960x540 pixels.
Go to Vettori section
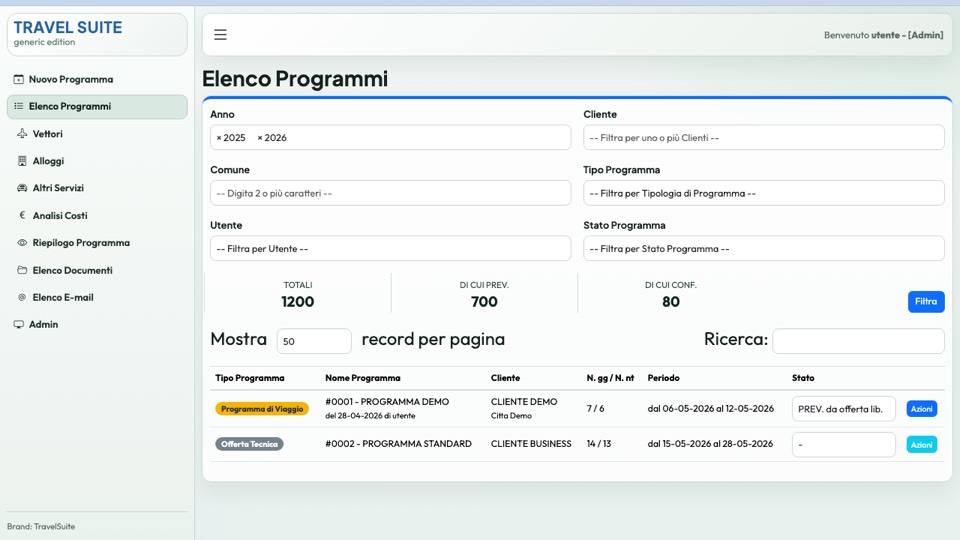(97, 134)
